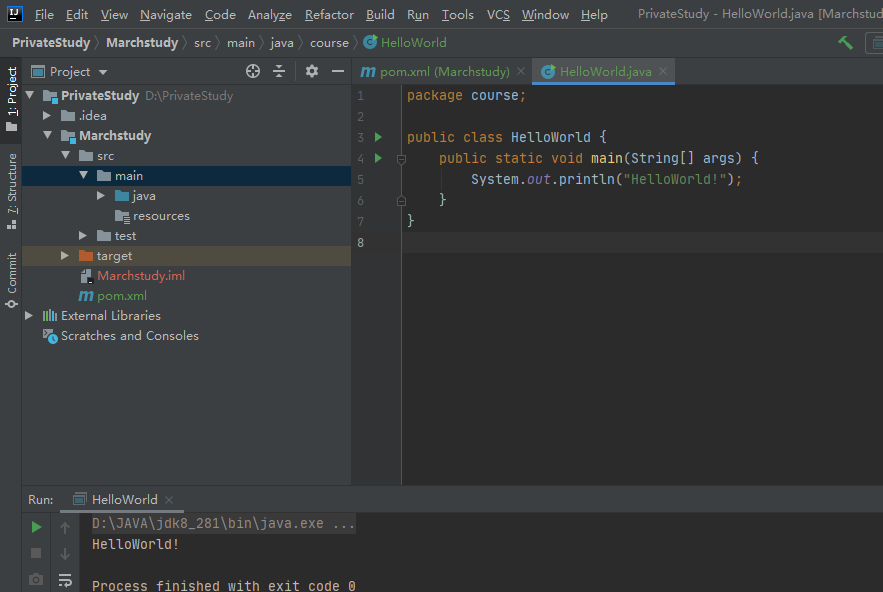
Task: Click the fold marker on main method line
Action: point(401,158)
